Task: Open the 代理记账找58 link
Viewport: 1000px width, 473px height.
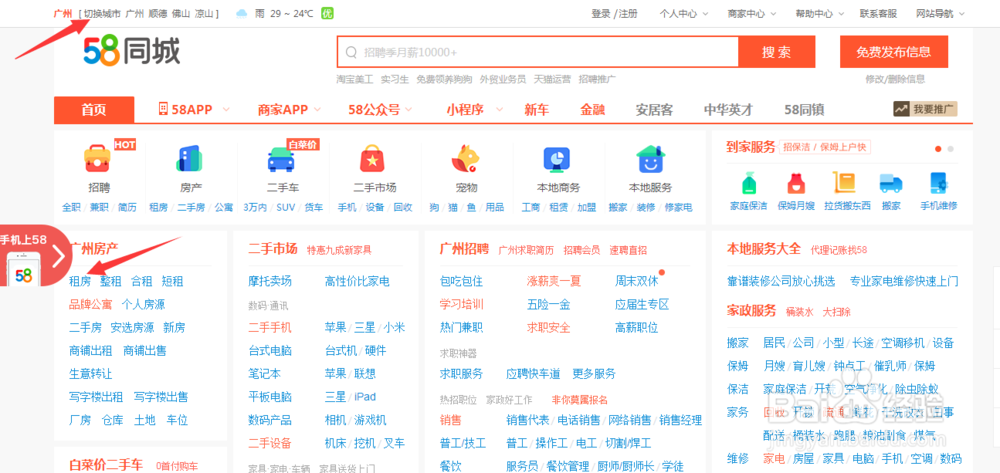Action: [x=839, y=250]
